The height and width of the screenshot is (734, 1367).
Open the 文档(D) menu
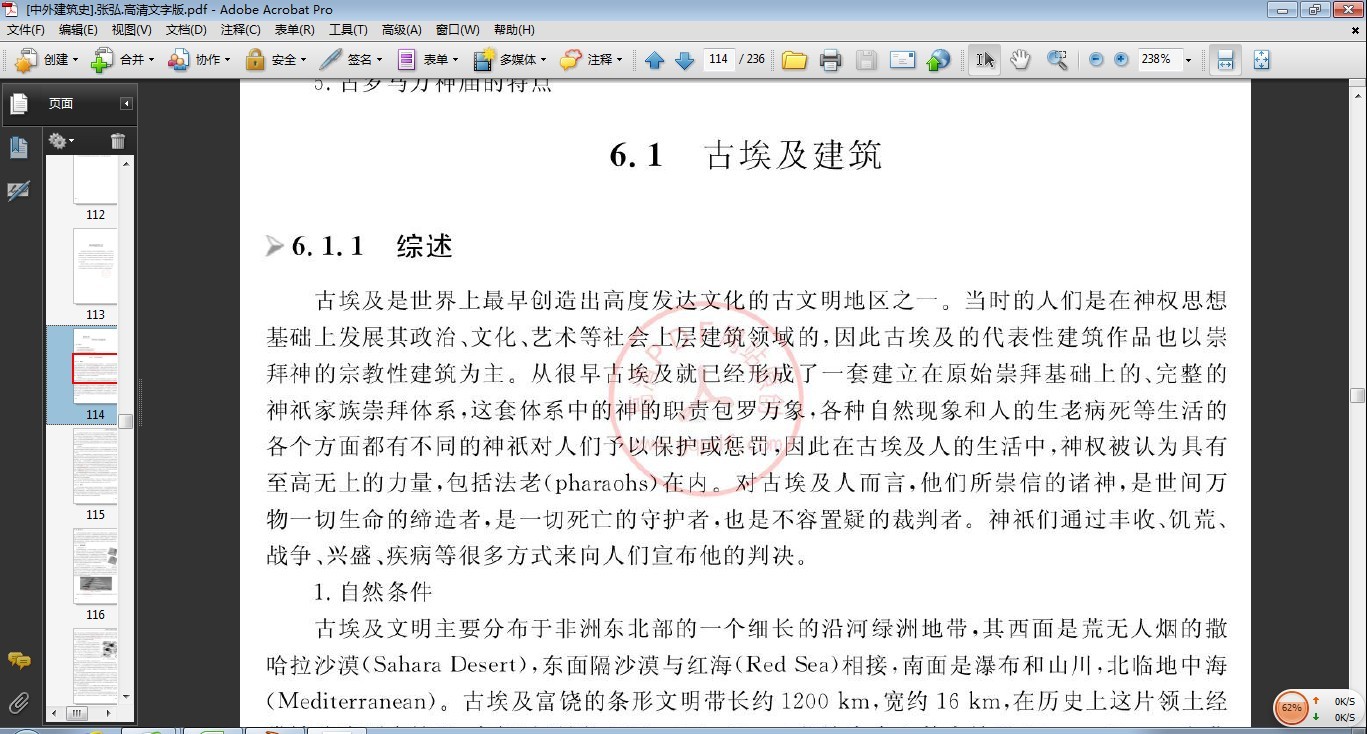pyautogui.click(x=186, y=30)
